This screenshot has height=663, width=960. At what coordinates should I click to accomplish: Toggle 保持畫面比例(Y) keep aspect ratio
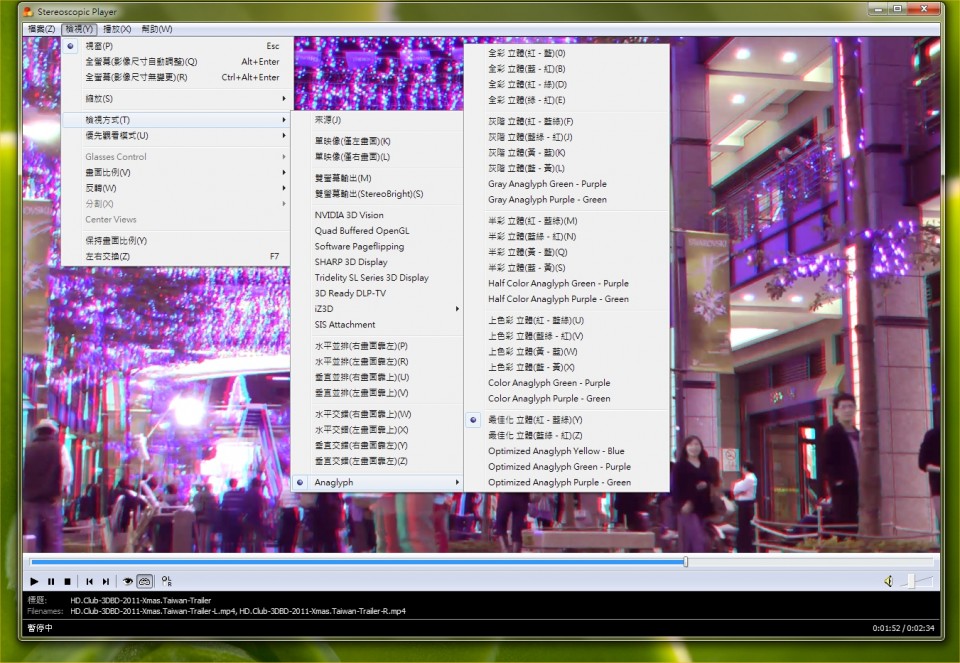tap(176, 241)
